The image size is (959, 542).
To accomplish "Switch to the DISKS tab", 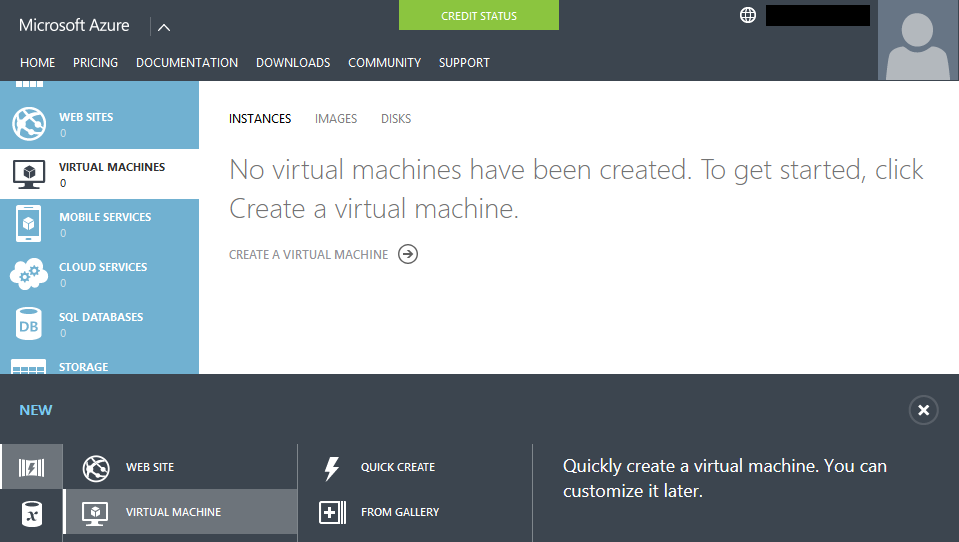I will [396, 119].
